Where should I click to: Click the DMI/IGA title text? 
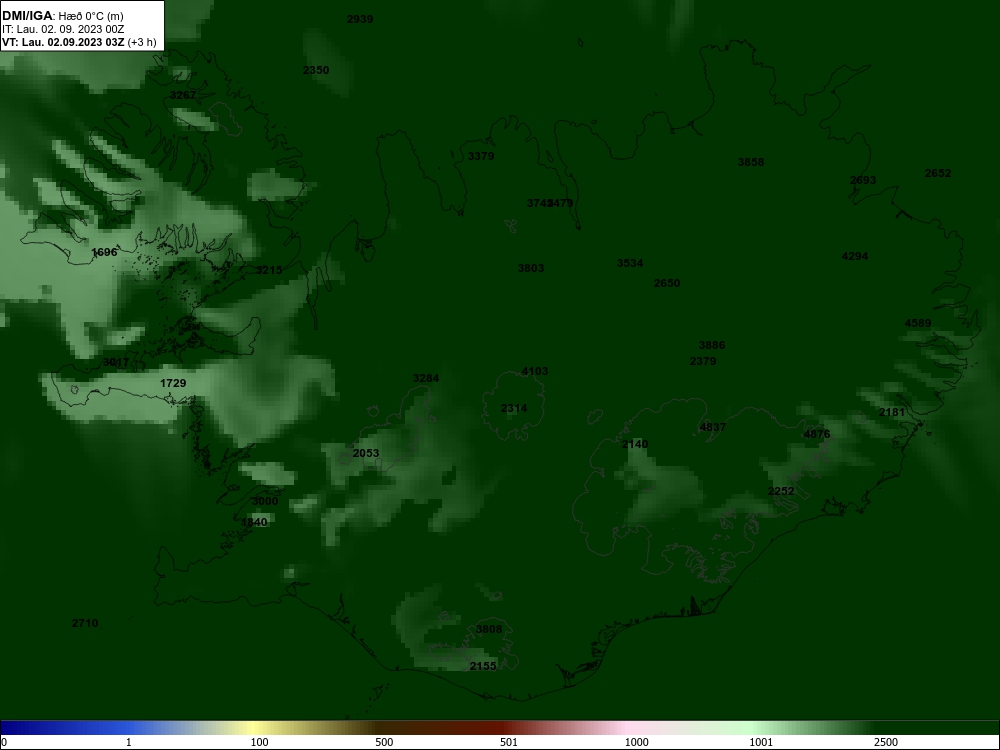[x=27, y=16]
